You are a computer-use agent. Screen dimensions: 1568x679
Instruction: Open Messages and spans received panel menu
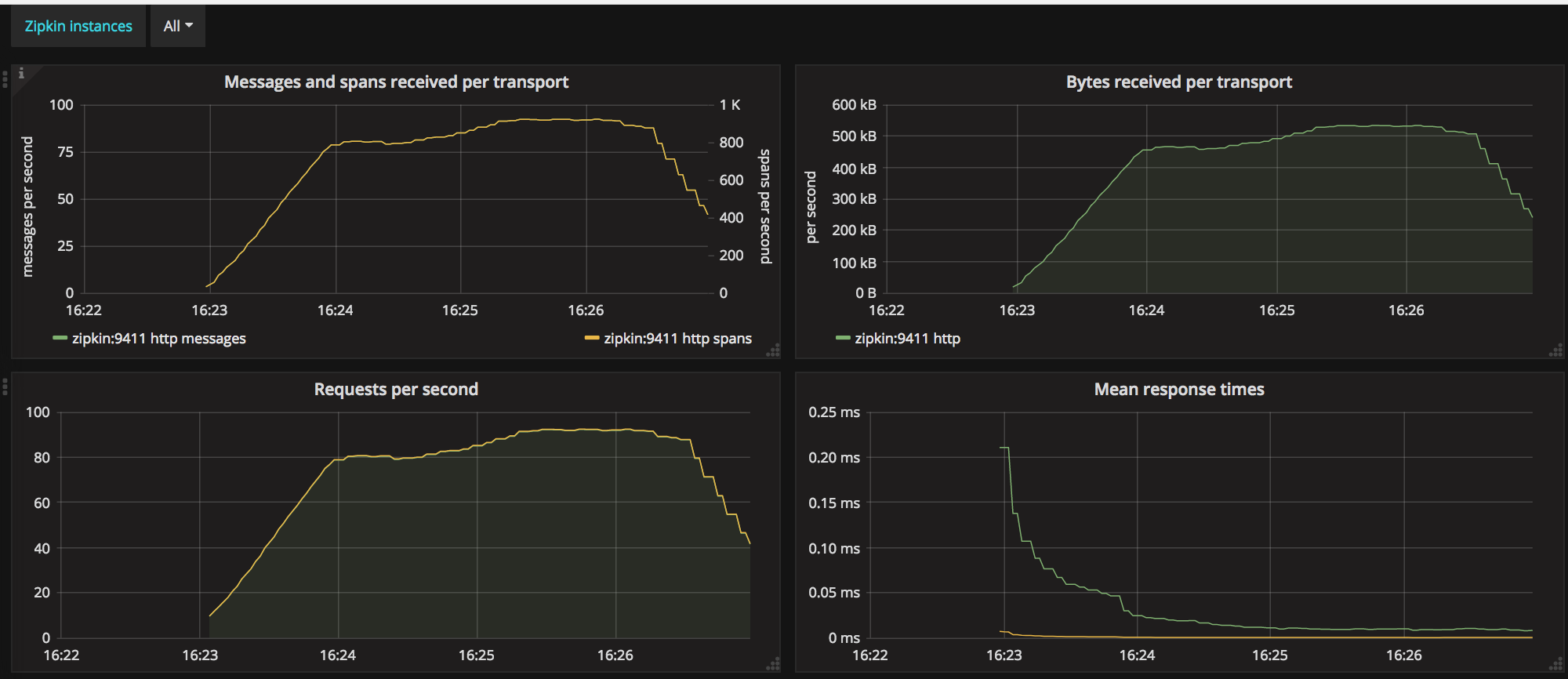(396, 82)
